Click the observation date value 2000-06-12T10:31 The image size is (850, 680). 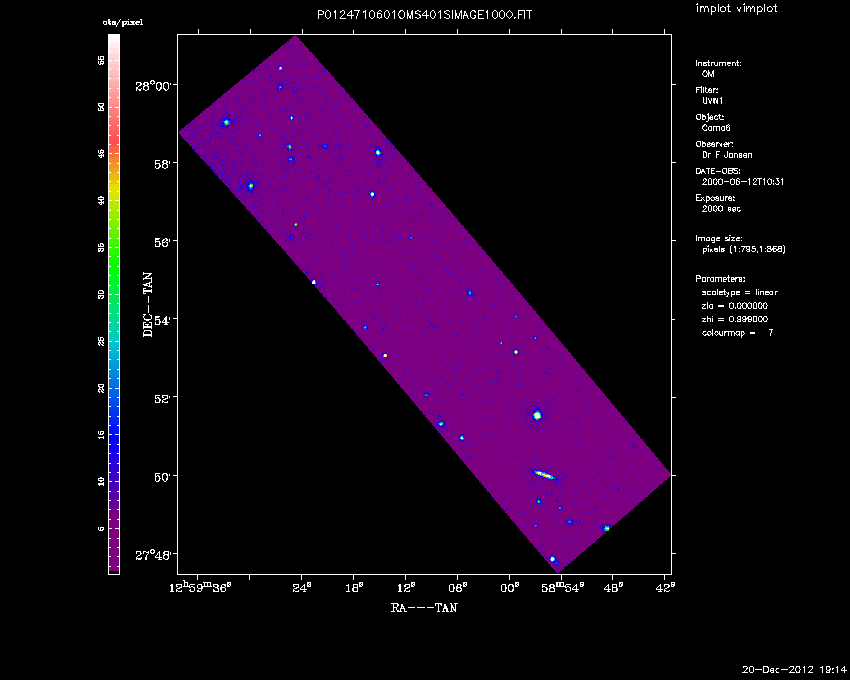point(743,182)
